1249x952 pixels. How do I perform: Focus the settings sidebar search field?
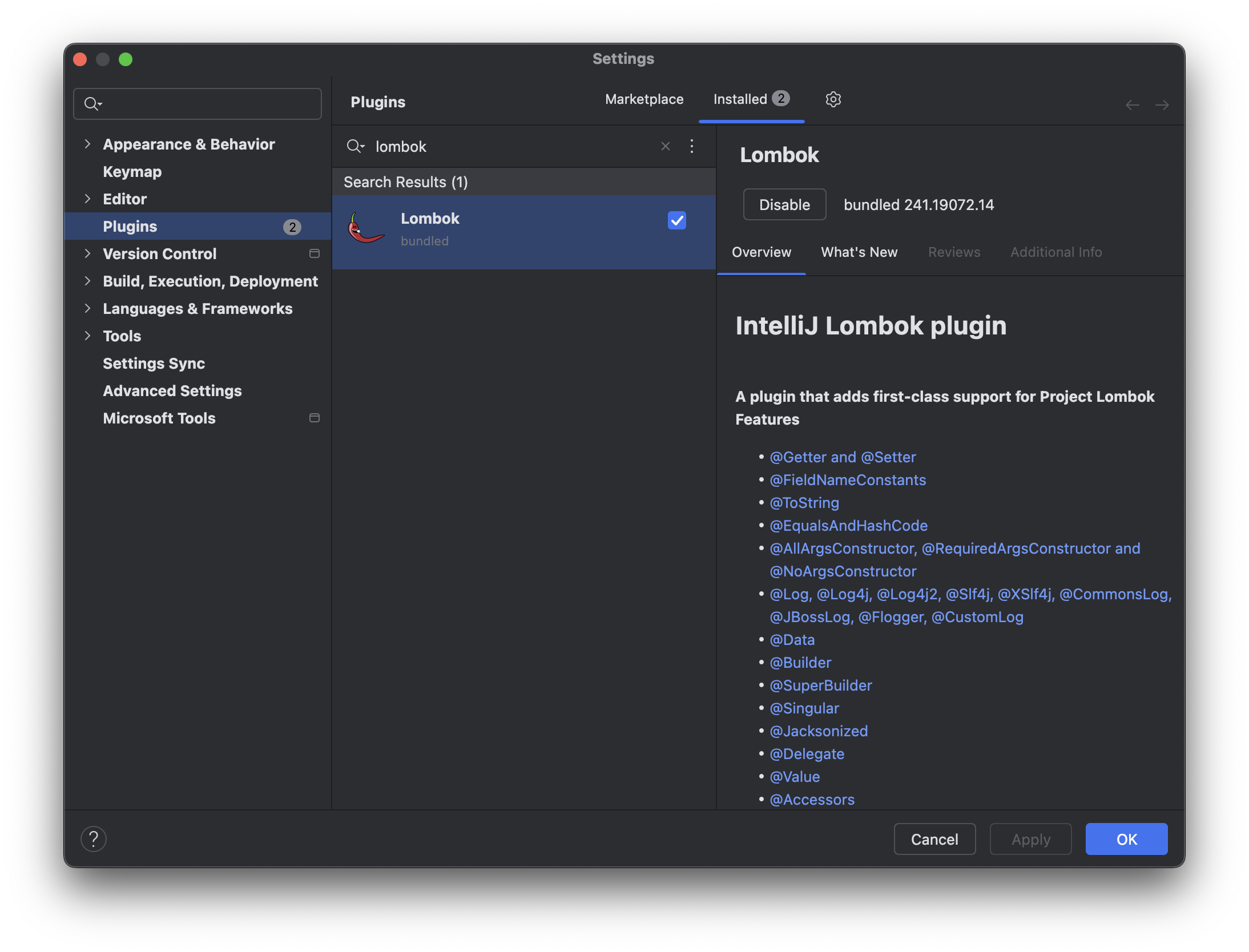coord(198,104)
